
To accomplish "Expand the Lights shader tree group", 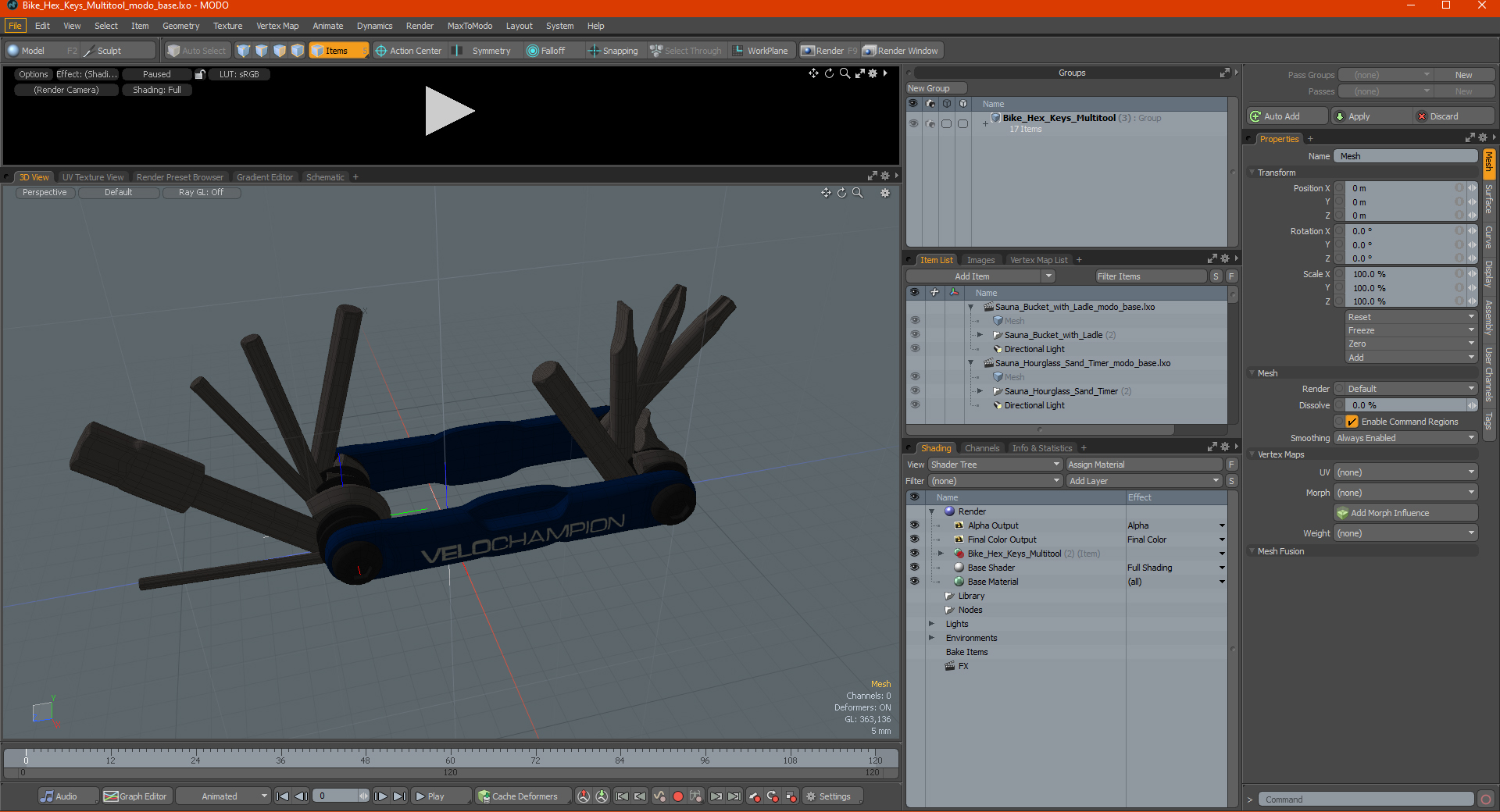I will (x=931, y=624).
